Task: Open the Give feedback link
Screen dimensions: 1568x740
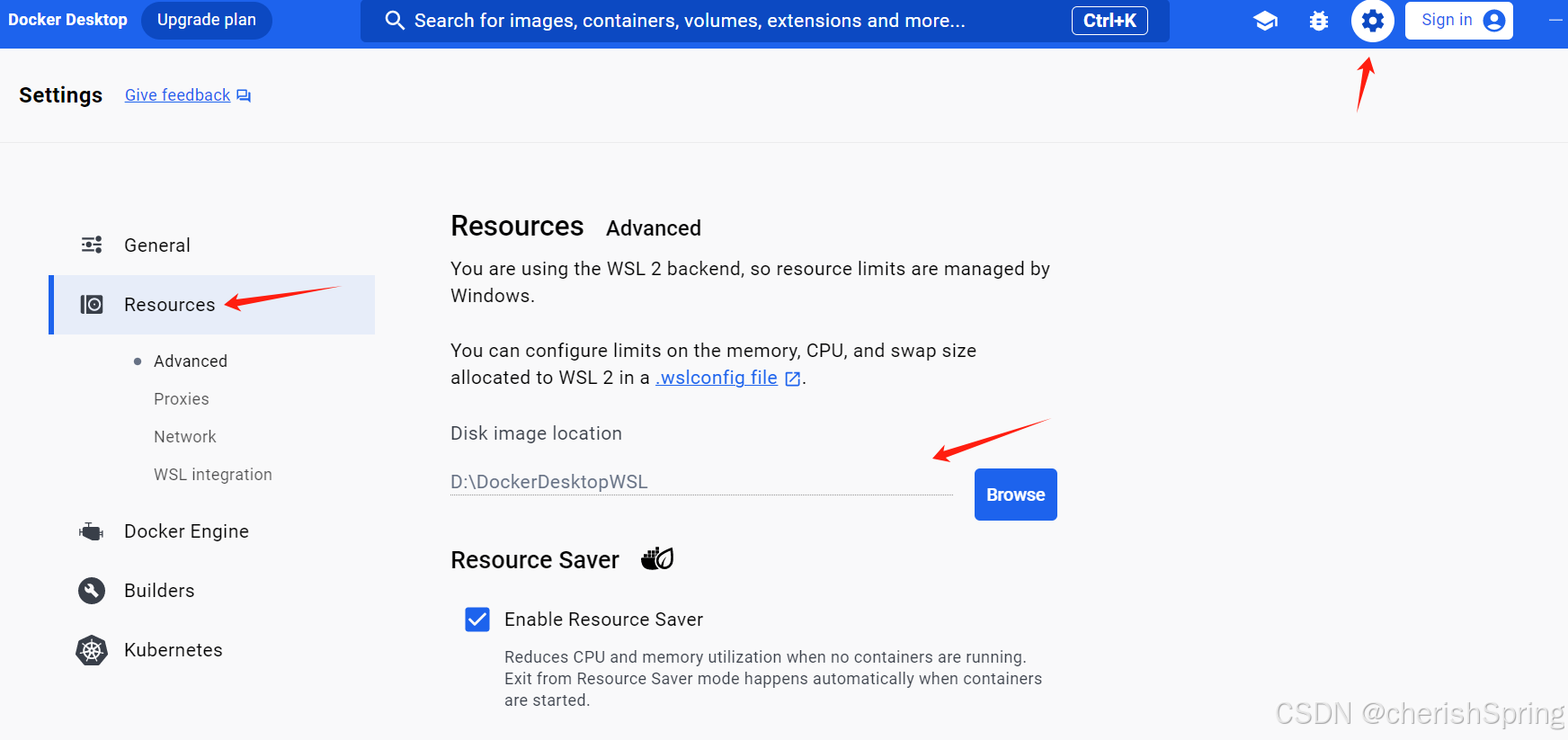Action: pos(178,95)
